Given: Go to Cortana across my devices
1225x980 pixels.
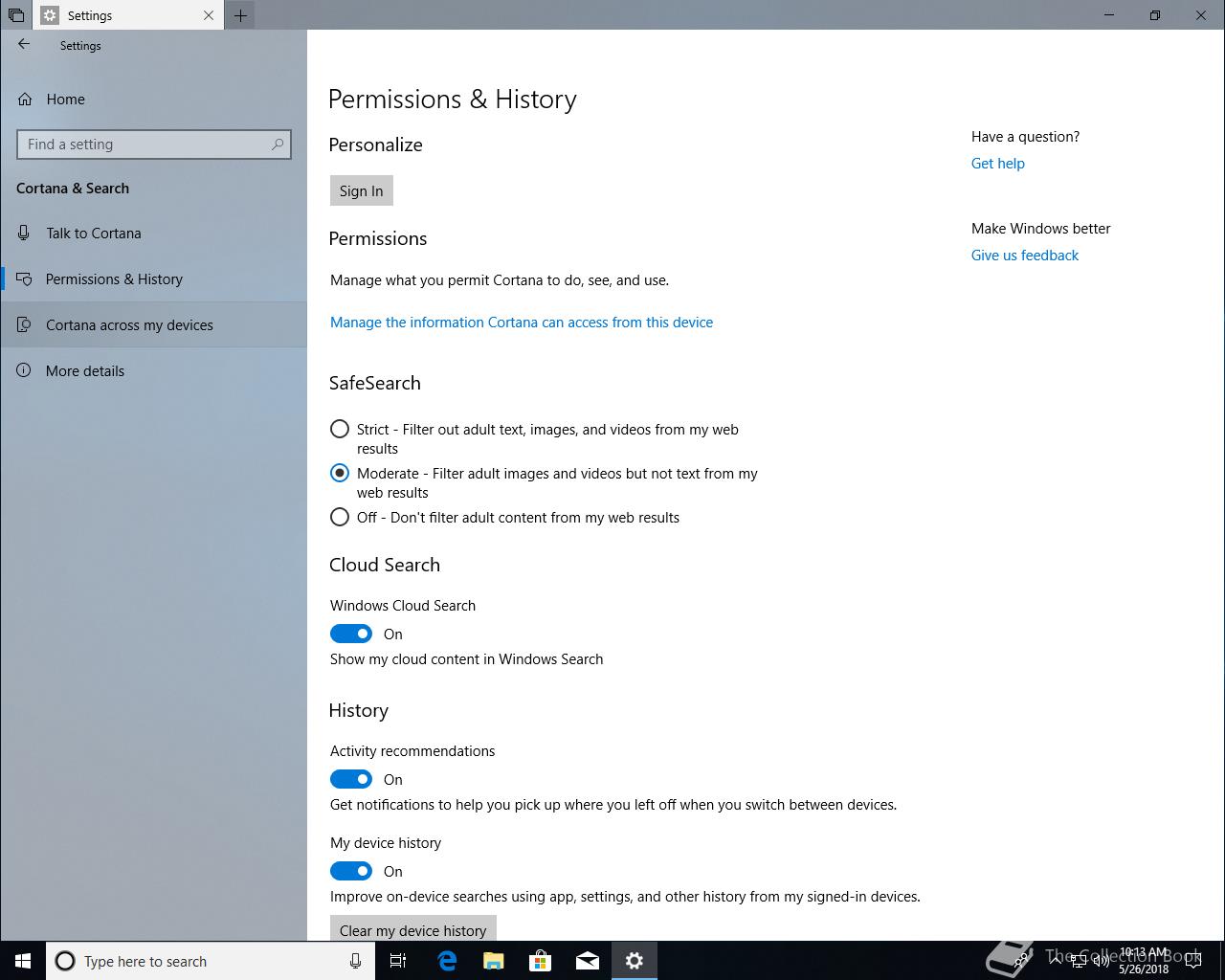Looking at the screenshot, I should (x=153, y=325).
